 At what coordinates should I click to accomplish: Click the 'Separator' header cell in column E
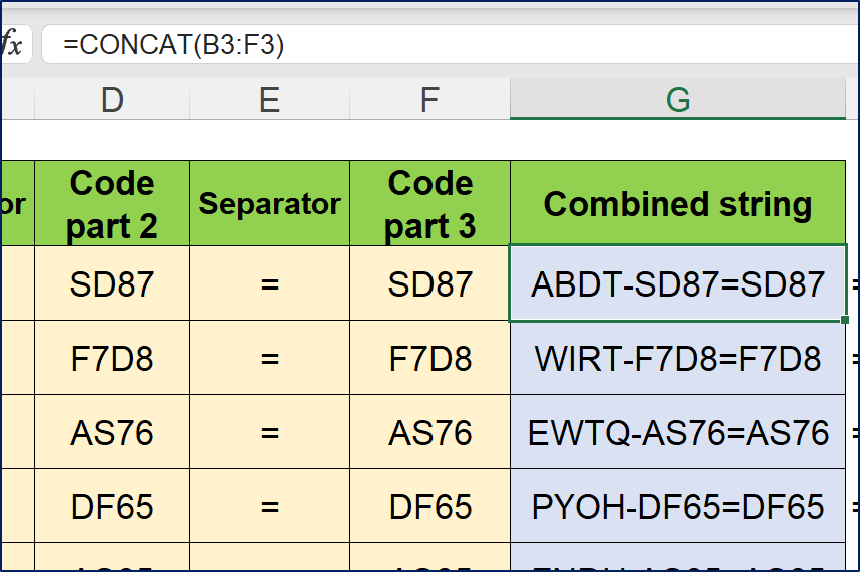click(x=269, y=203)
